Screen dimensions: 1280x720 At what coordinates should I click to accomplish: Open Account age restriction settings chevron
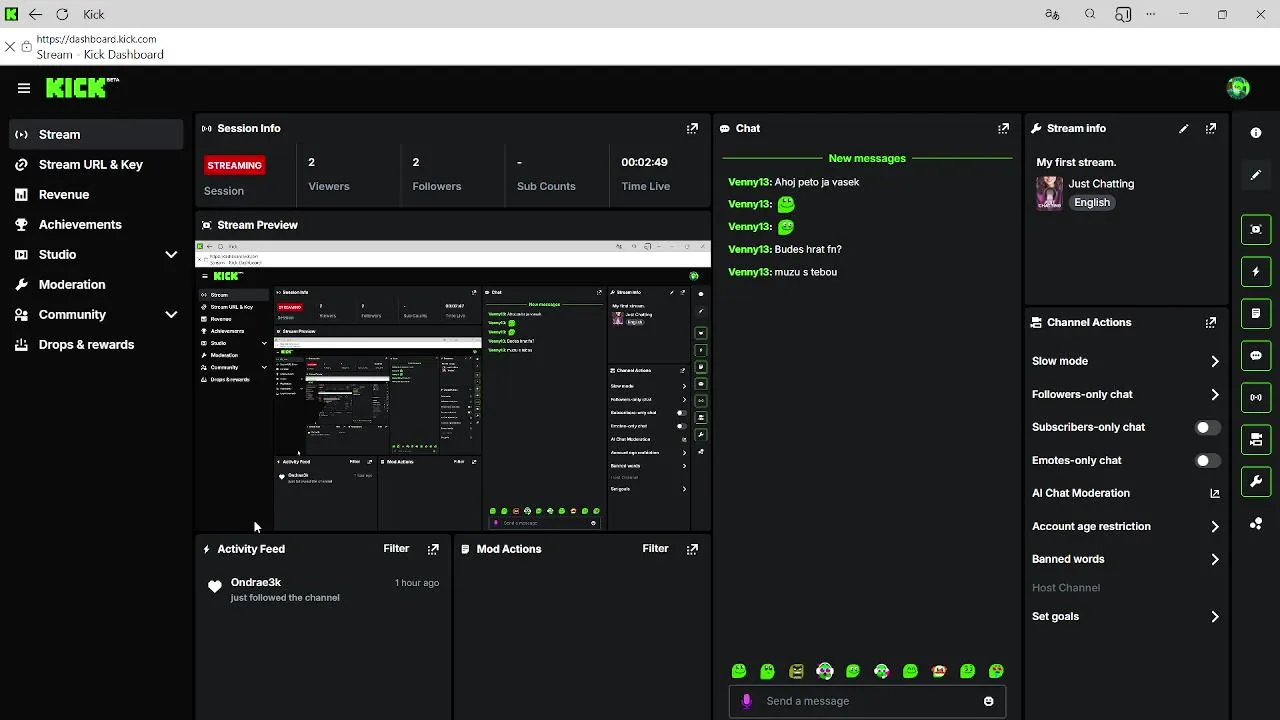click(x=1215, y=526)
